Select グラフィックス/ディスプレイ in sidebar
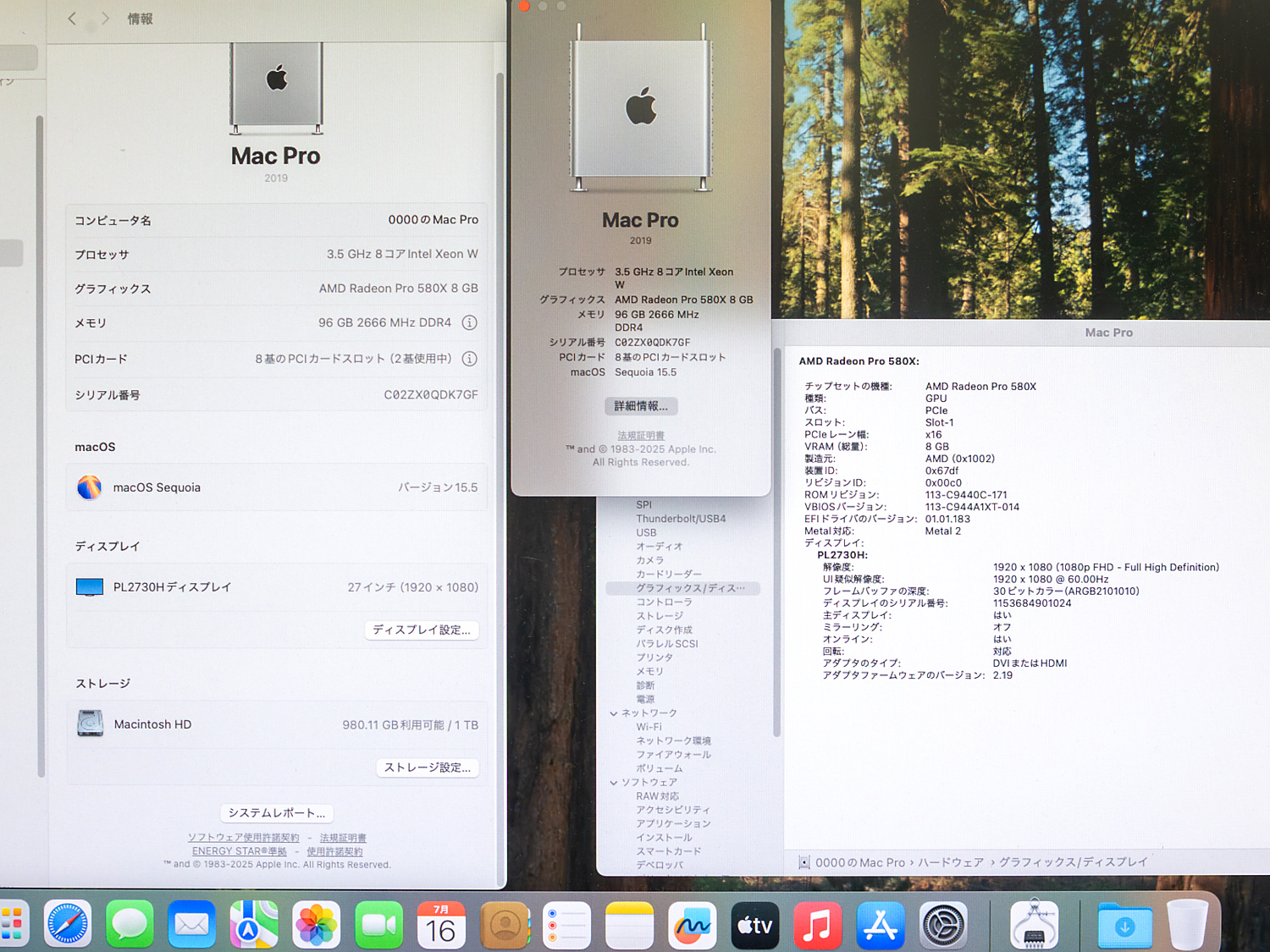1270x952 pixels. [683, 588]
